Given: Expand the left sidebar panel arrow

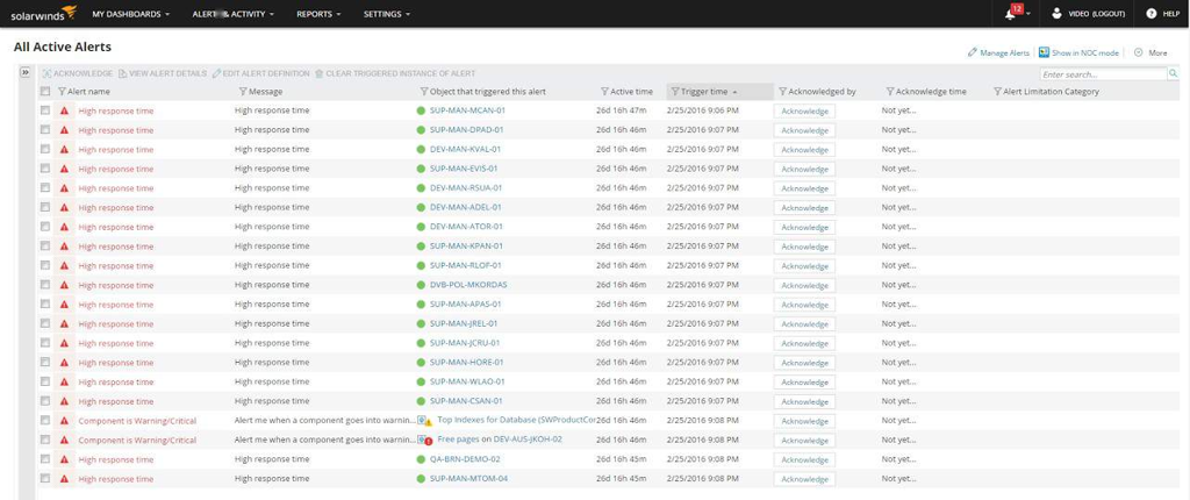Looking at the screenshot, I should pos(25,73).
